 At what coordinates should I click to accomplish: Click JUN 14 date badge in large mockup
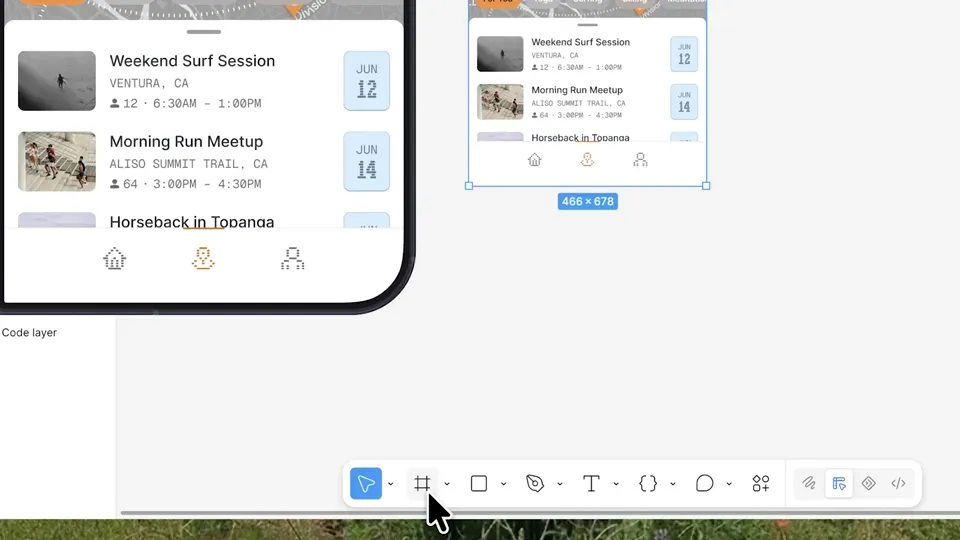coord(367,162)
